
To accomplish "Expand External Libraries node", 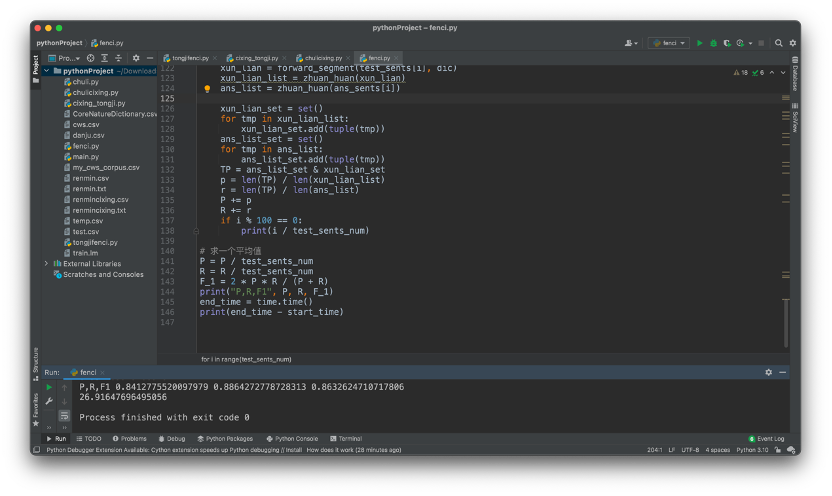I will pos(47,263).
